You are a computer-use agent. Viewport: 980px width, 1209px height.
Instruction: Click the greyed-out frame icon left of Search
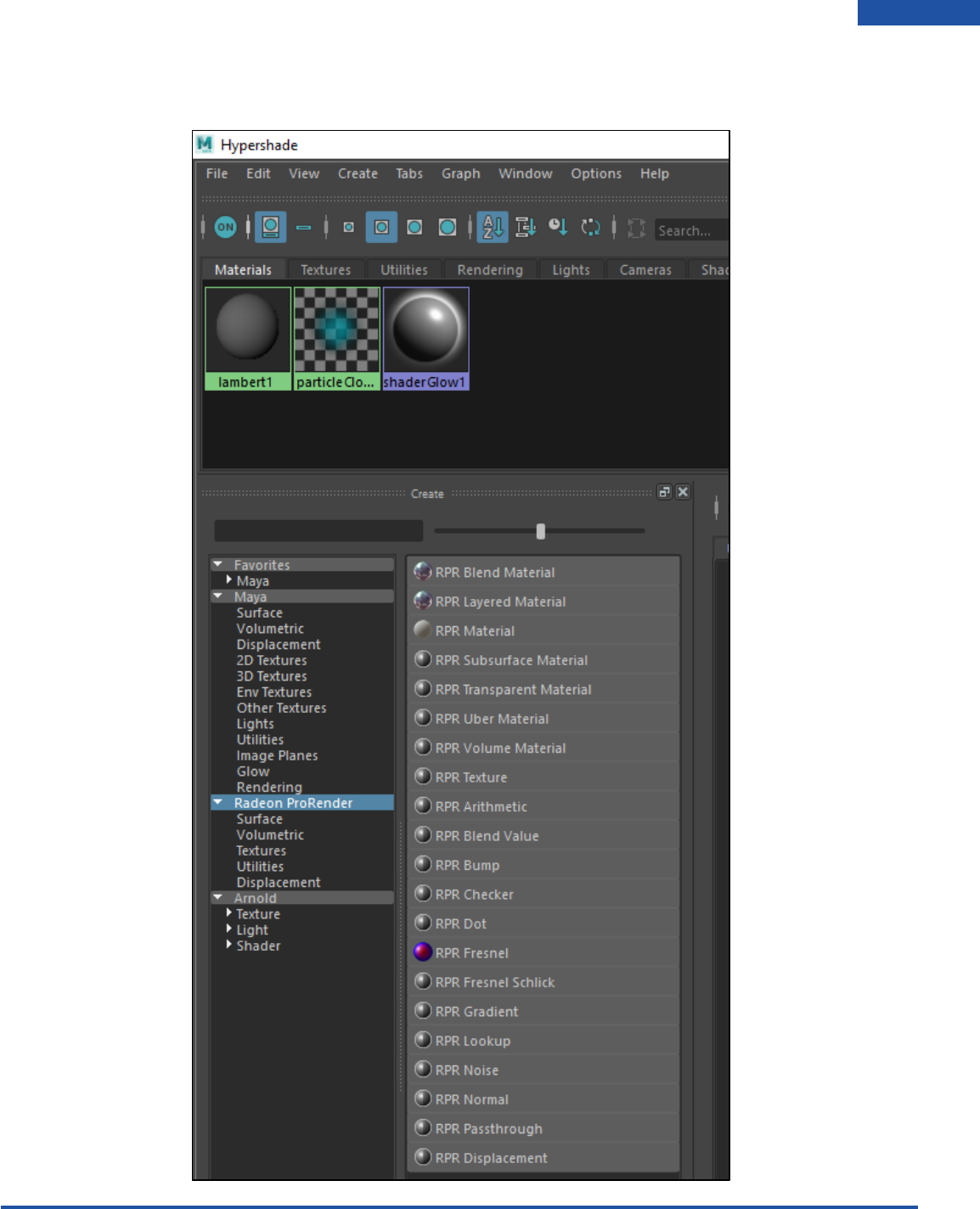click(636, 228)
